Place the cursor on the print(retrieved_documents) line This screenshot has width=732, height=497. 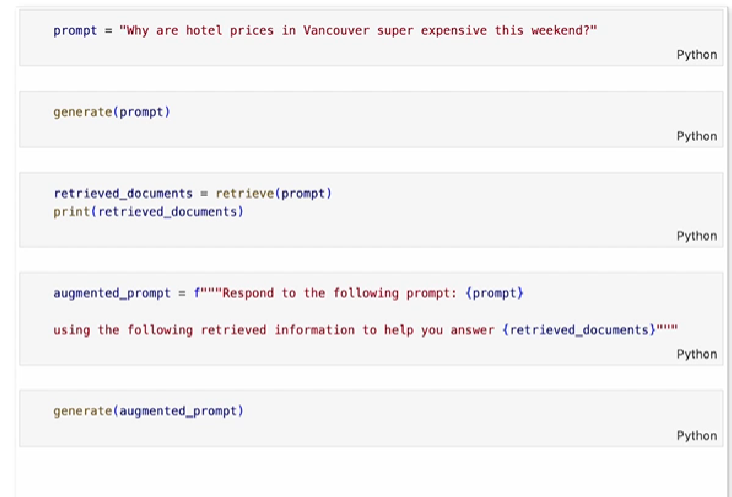148,212
